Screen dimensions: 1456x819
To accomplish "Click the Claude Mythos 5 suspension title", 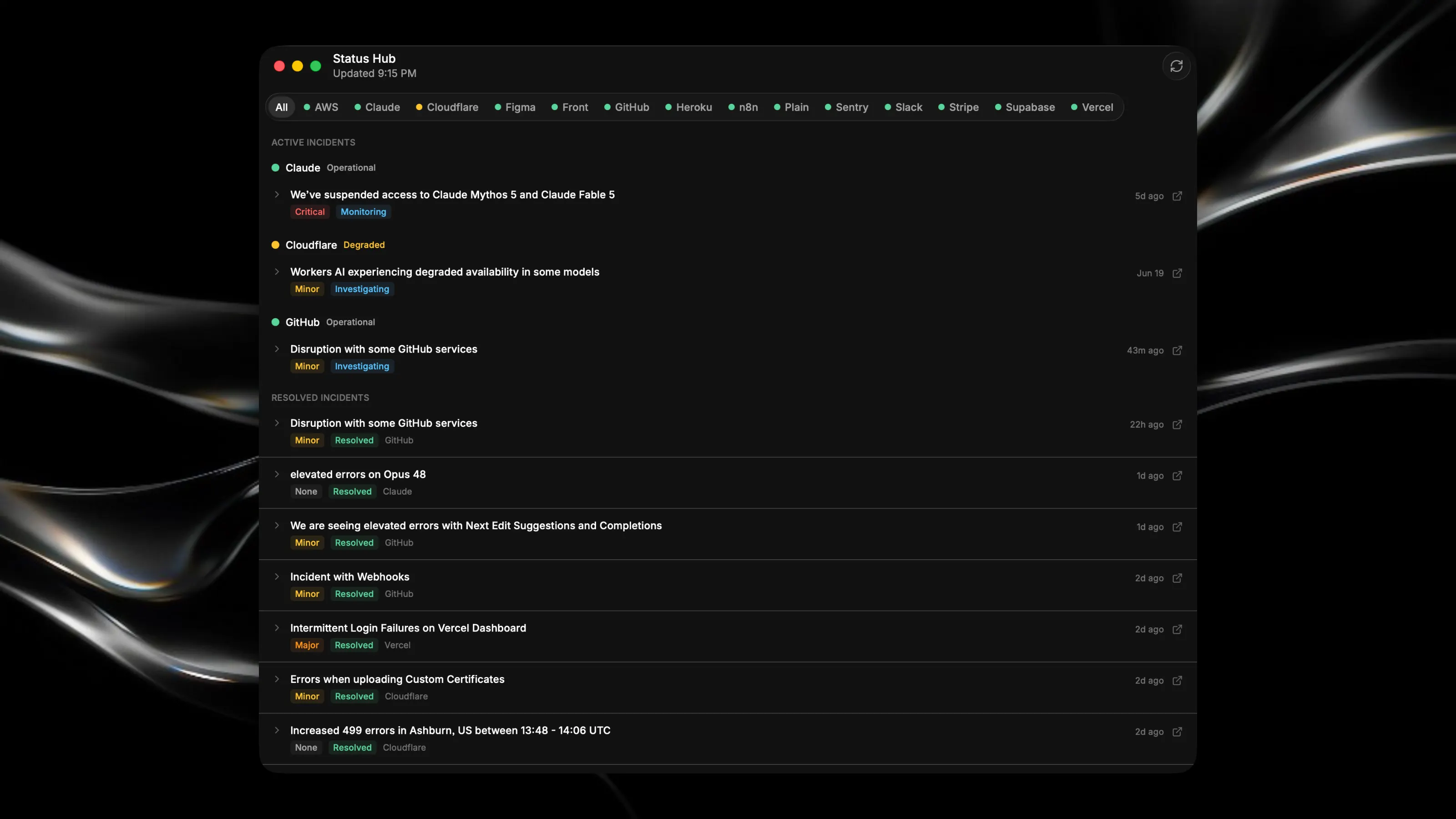I will [x=452, y=194].
